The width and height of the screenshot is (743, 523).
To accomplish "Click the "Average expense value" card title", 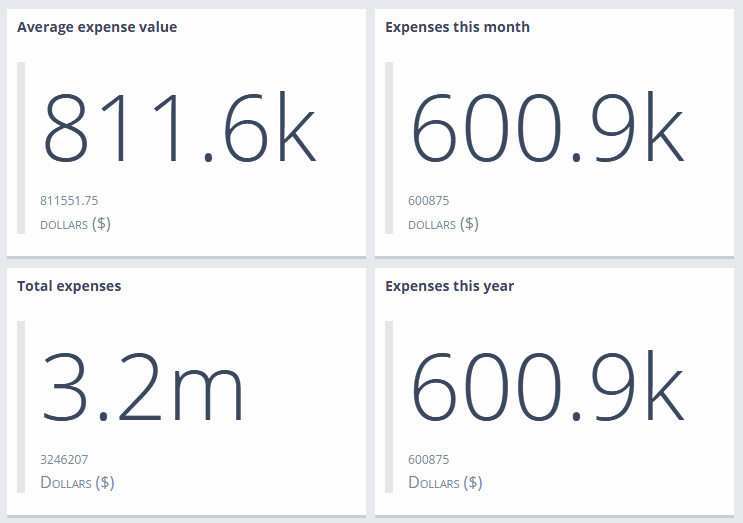I will 97,27.
